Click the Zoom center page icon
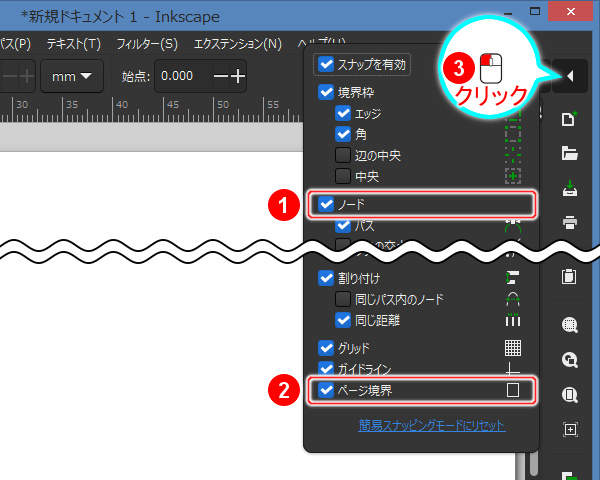The height and width of the screenshot is (480, 600). [570, 429]
